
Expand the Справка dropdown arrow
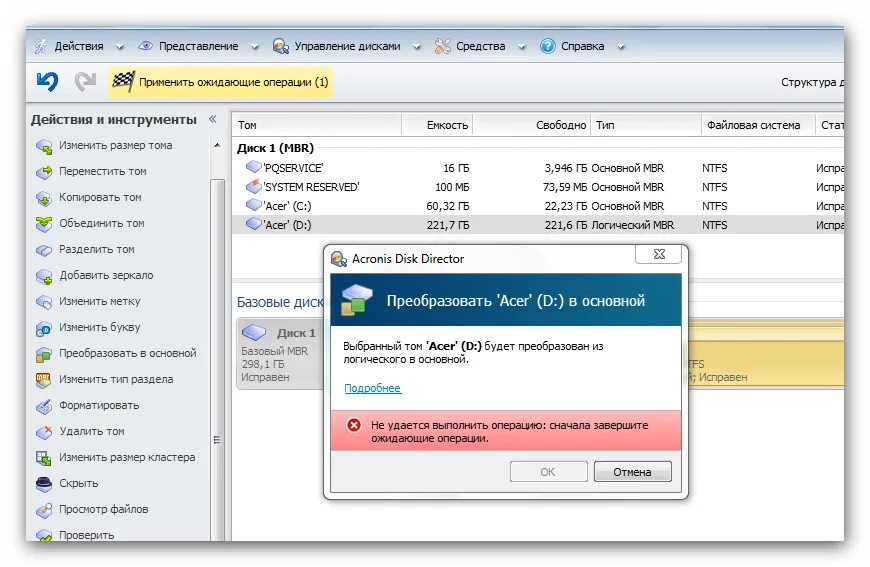(x=621, y=47)
